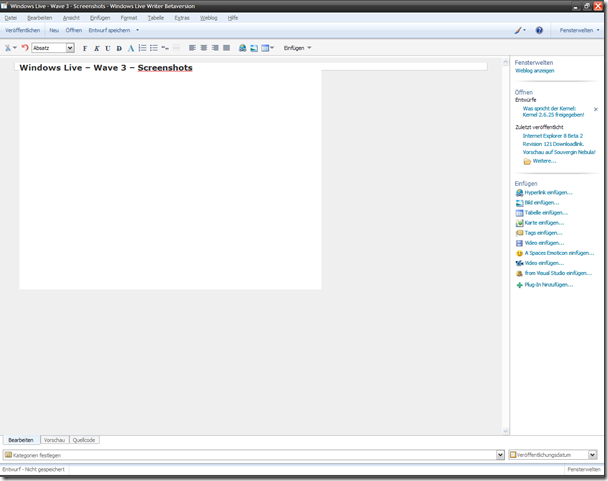Open 'Vorschau auf Souvergin Nebula!' post
This screenshot has width=608, height=481.
tap(559, 152)
